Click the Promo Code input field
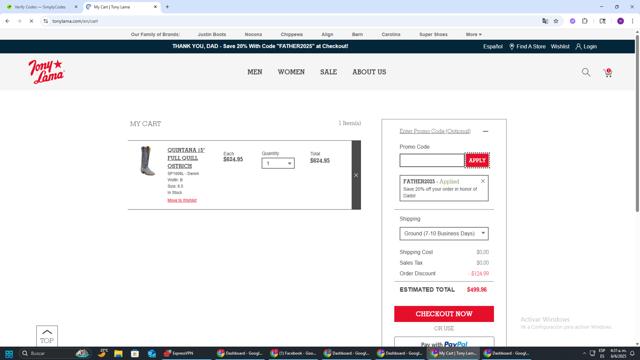The width and height of the screenshot is (640, 360). (x=432, y=160)
